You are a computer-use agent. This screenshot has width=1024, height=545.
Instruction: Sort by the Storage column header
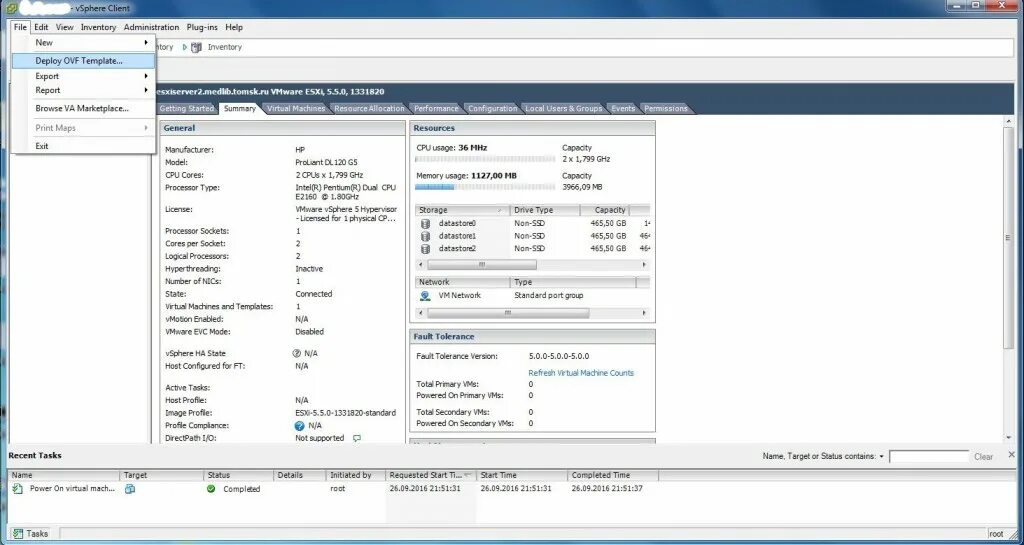pos(462,210)
